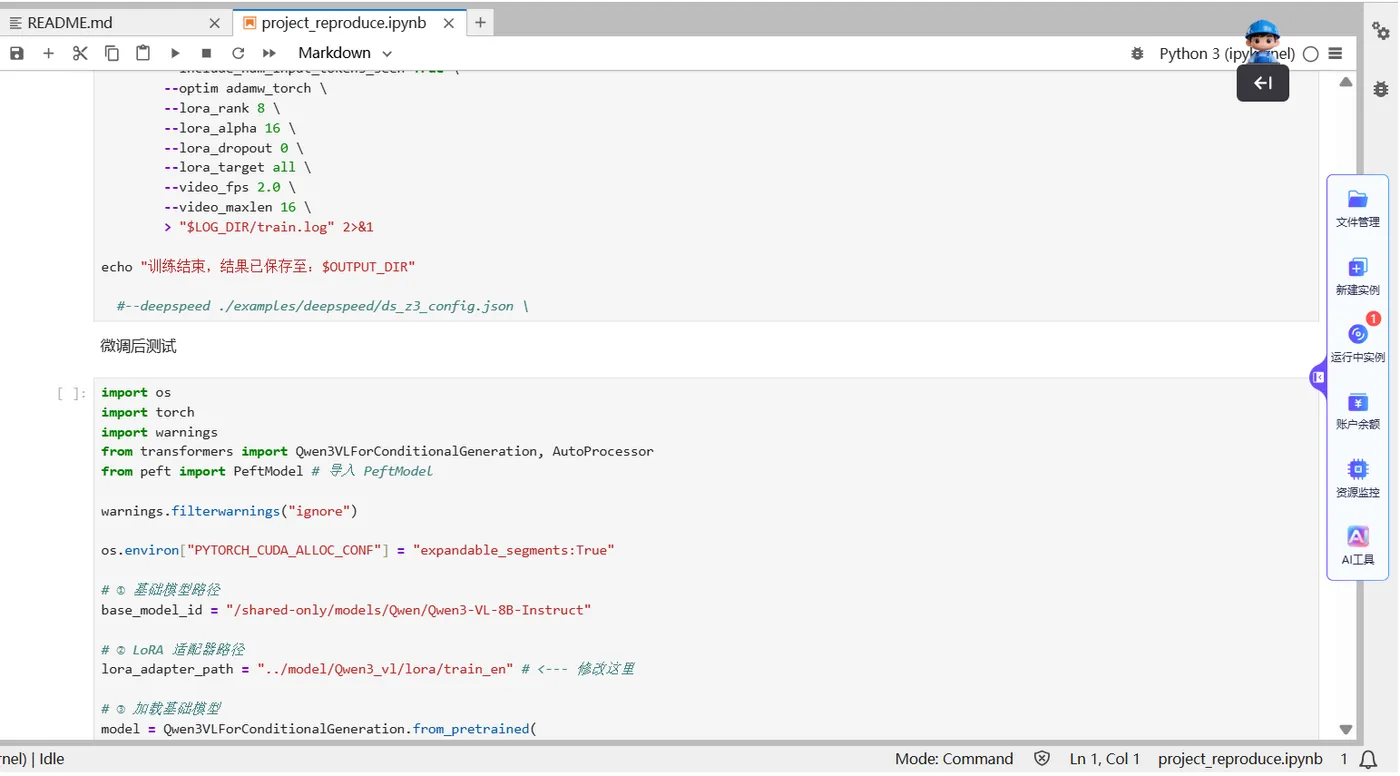Click the "--video_maxlen 16" line
The height and width of the screenshot is (776, 1400).
[x=238, y=207]
